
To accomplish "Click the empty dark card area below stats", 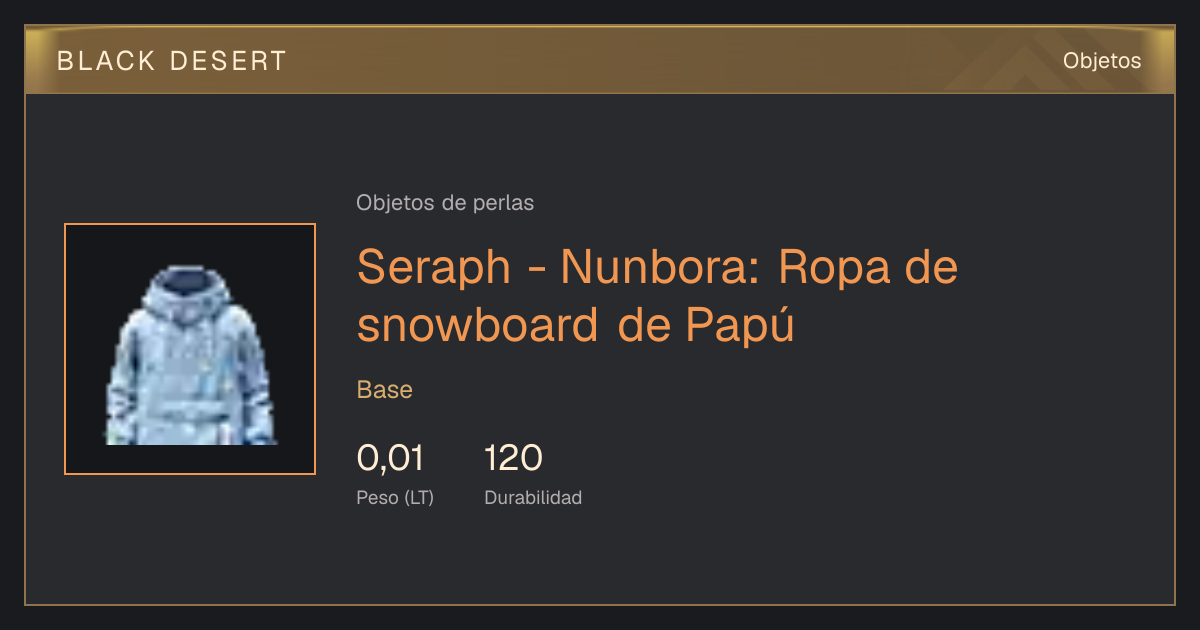I will (600, 560).
